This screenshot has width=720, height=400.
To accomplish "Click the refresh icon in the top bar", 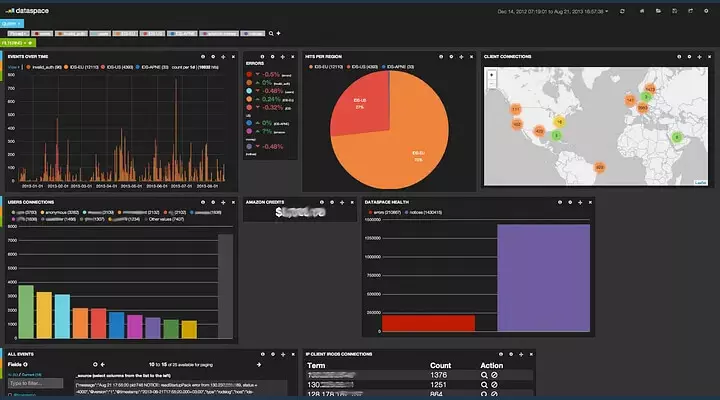I will tap(623, 11).
